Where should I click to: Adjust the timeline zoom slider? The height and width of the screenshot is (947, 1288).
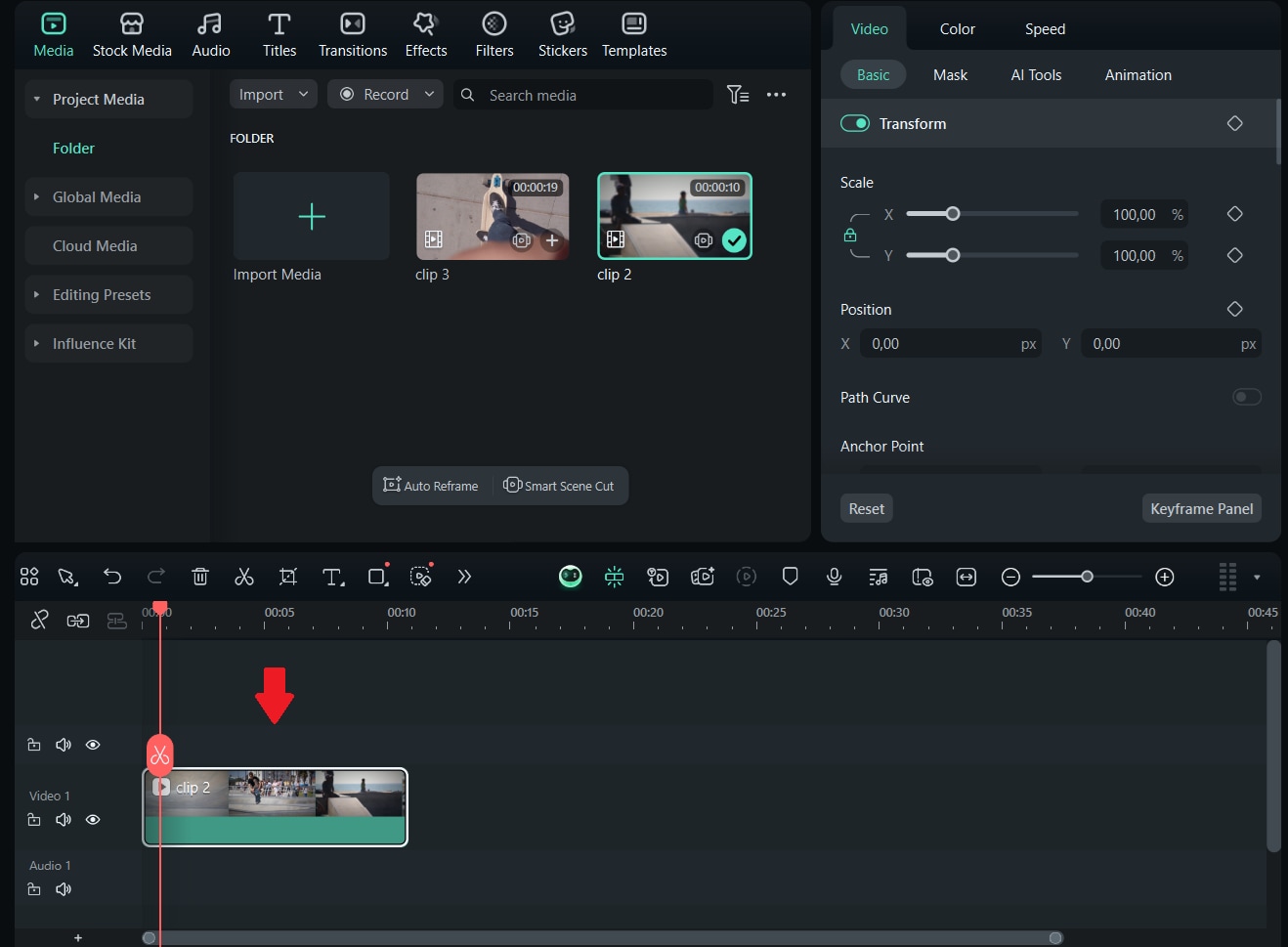1087,577
